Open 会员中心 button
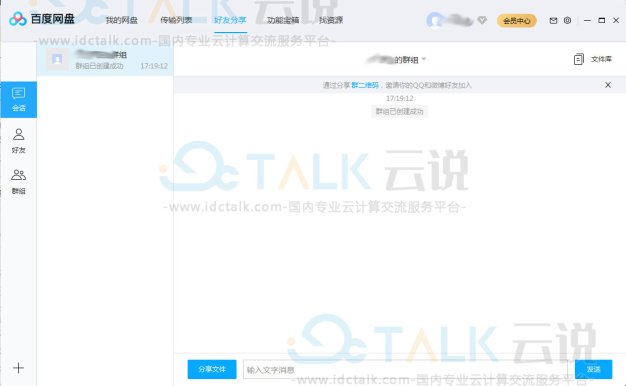 (517, 20)
